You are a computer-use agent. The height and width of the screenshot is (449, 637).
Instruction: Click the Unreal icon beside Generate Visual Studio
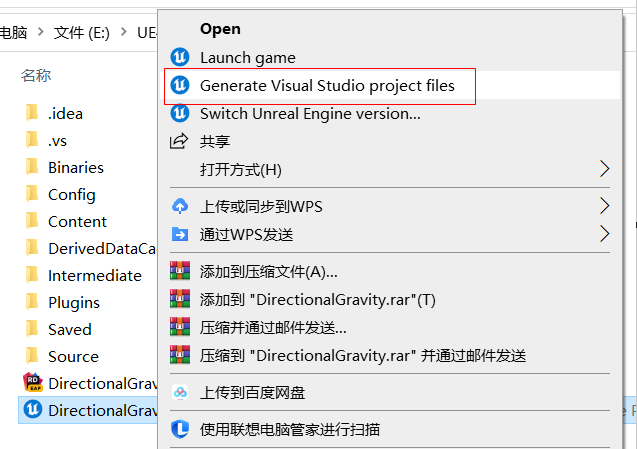point(180,85)
